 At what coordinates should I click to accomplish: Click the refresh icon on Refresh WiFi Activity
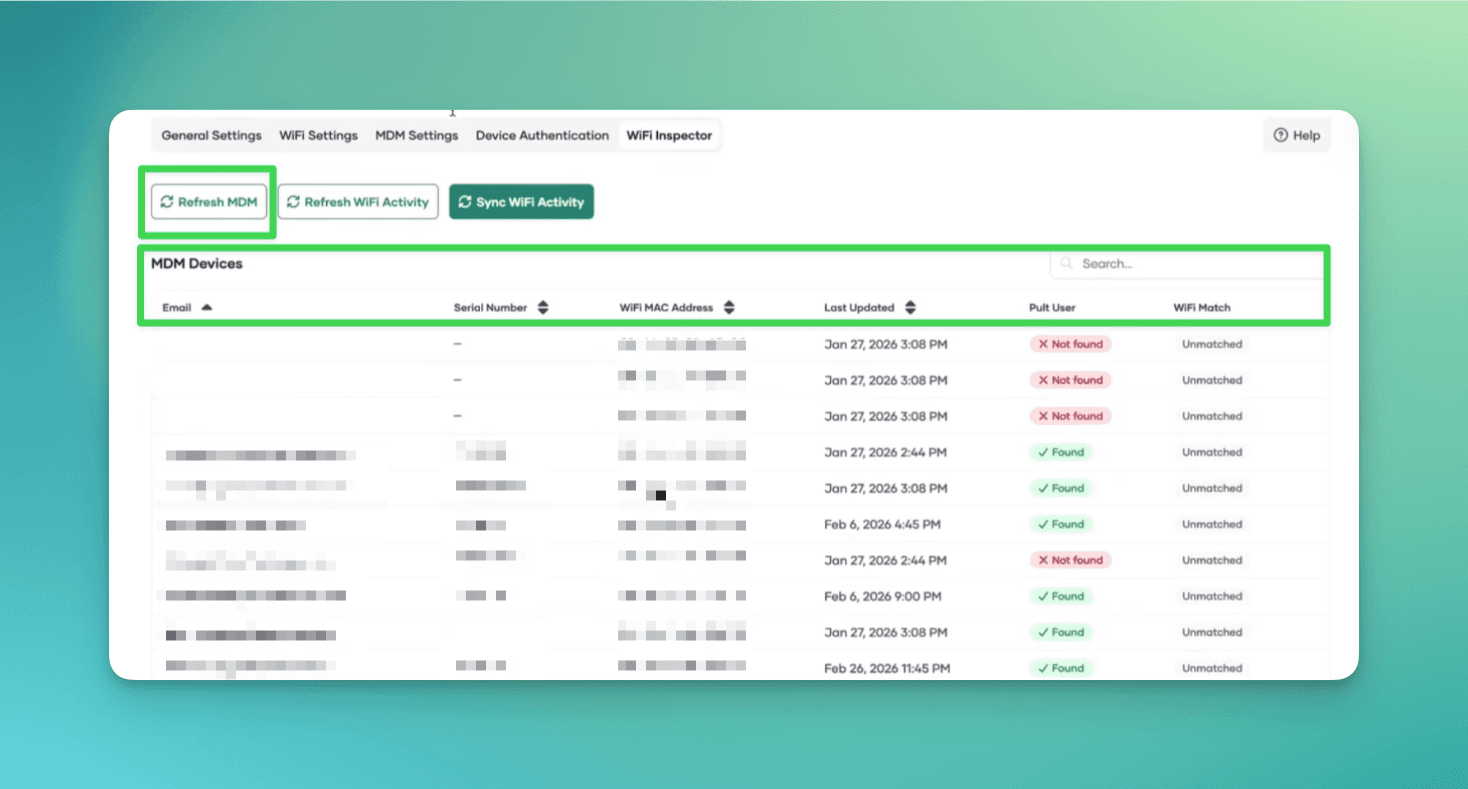point(293,201)
